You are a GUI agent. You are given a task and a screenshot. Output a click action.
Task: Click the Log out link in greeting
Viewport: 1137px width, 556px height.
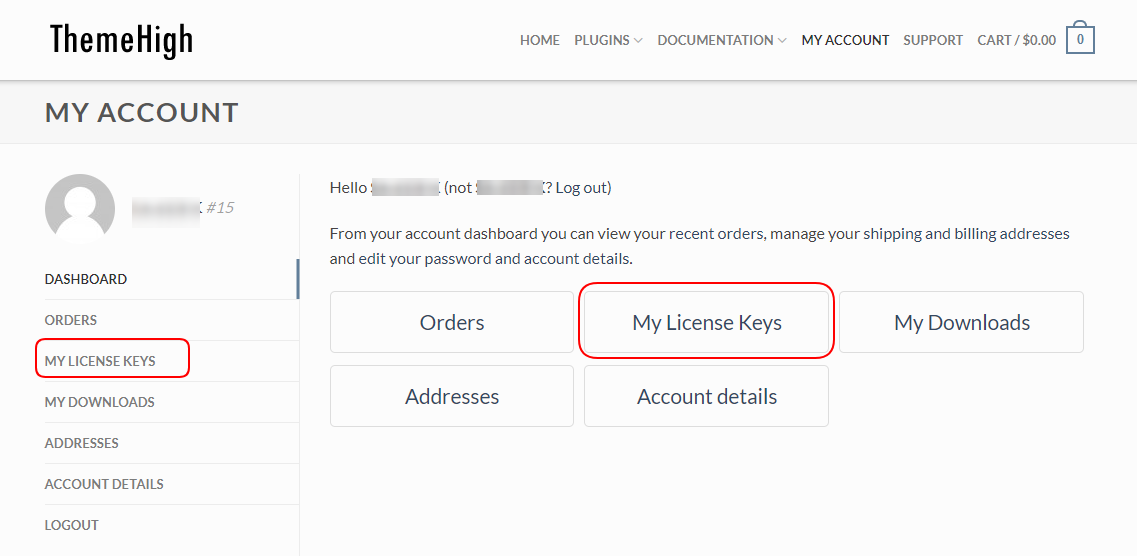click(581, 188)
